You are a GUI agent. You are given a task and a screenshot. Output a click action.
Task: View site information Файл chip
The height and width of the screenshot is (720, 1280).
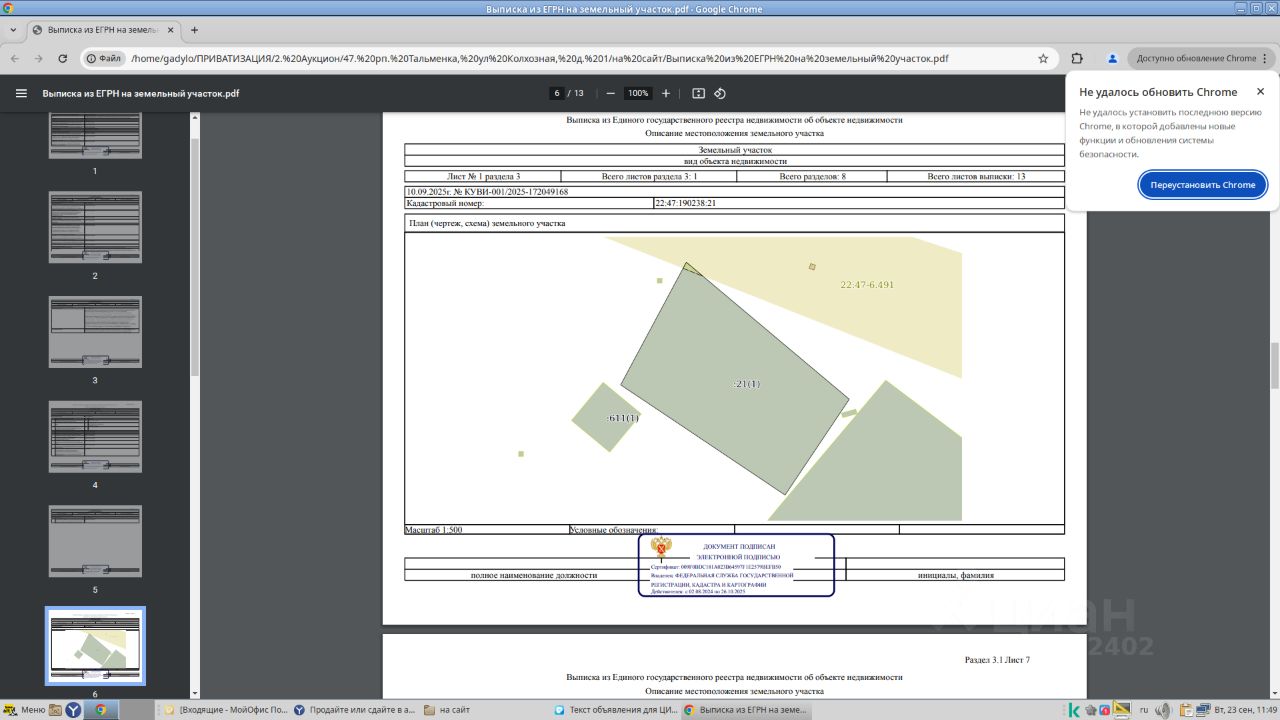pos(104,58)
